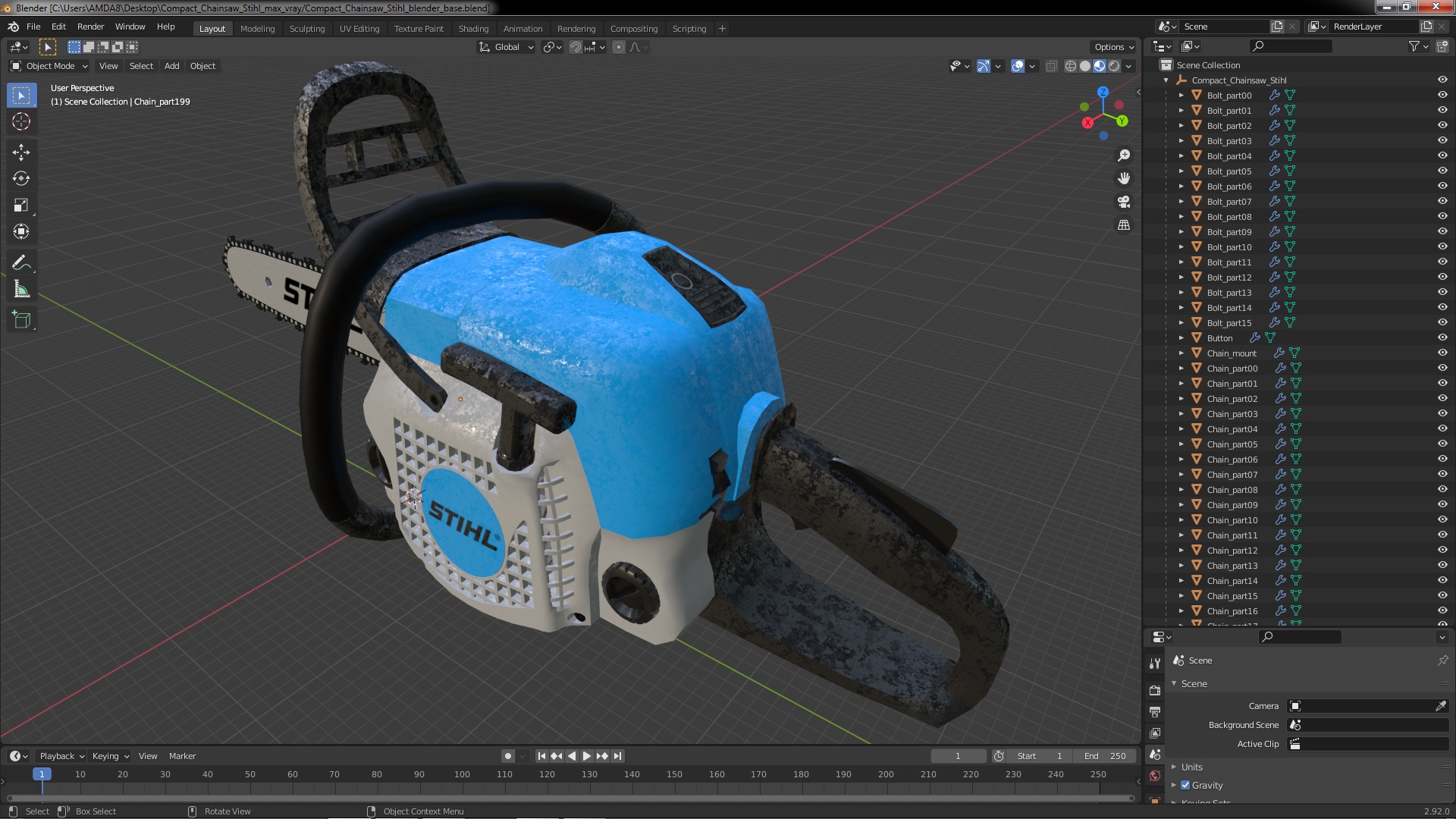The width and height of the screenshot is (1456, 819).
Task: Toggle viewport overlays
Action: point(1018,66)
